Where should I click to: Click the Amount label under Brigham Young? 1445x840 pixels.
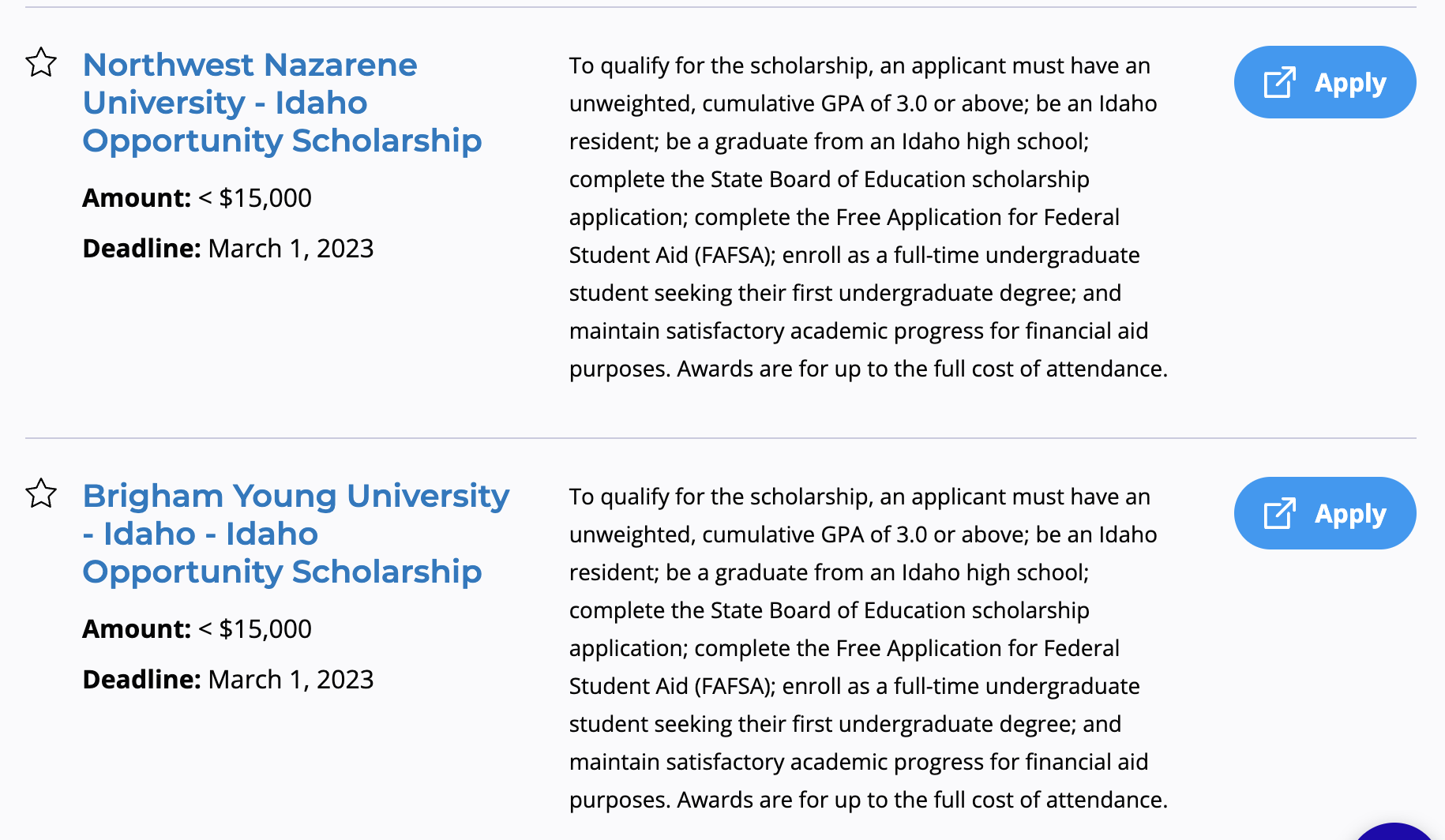click(x=137, y=628)
